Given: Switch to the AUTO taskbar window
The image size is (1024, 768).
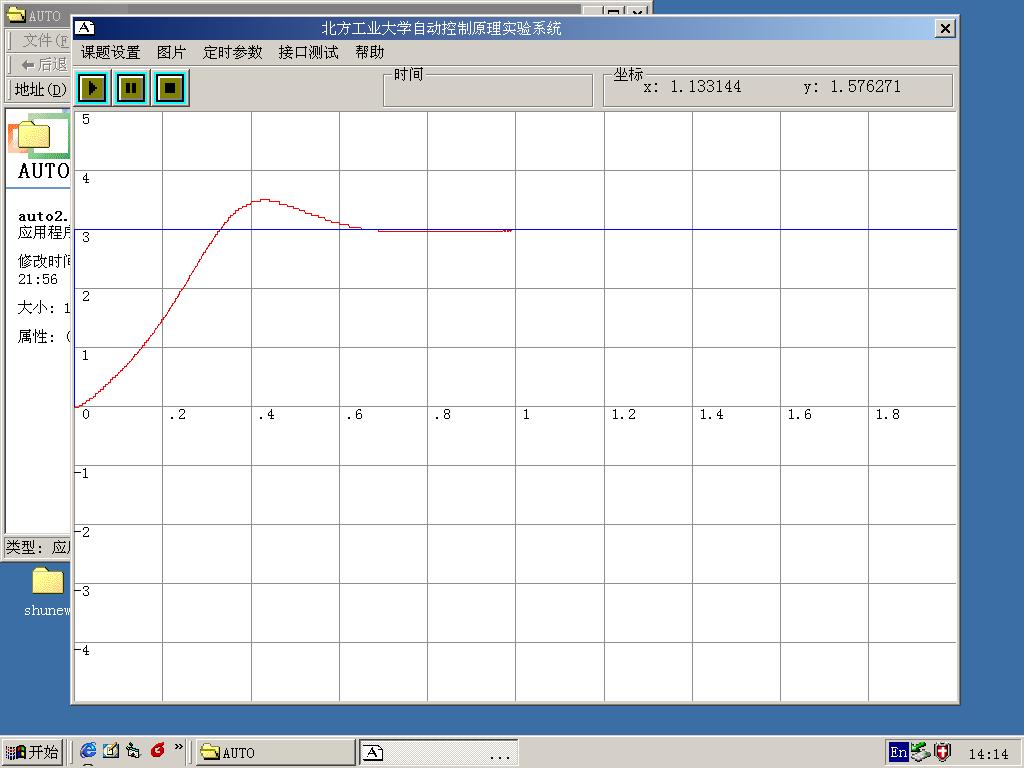Looking at the screenshot, I should tap(276, 752).
